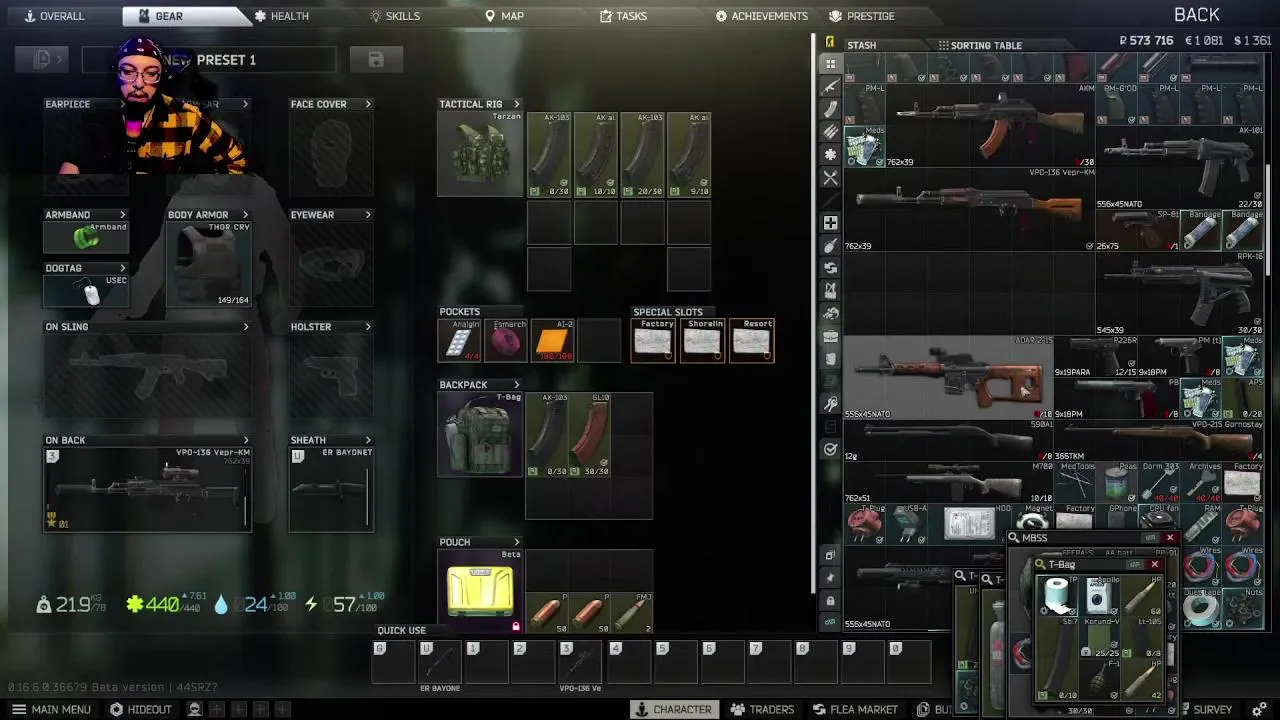Select the THOR CRV body armor

point(208,264)
